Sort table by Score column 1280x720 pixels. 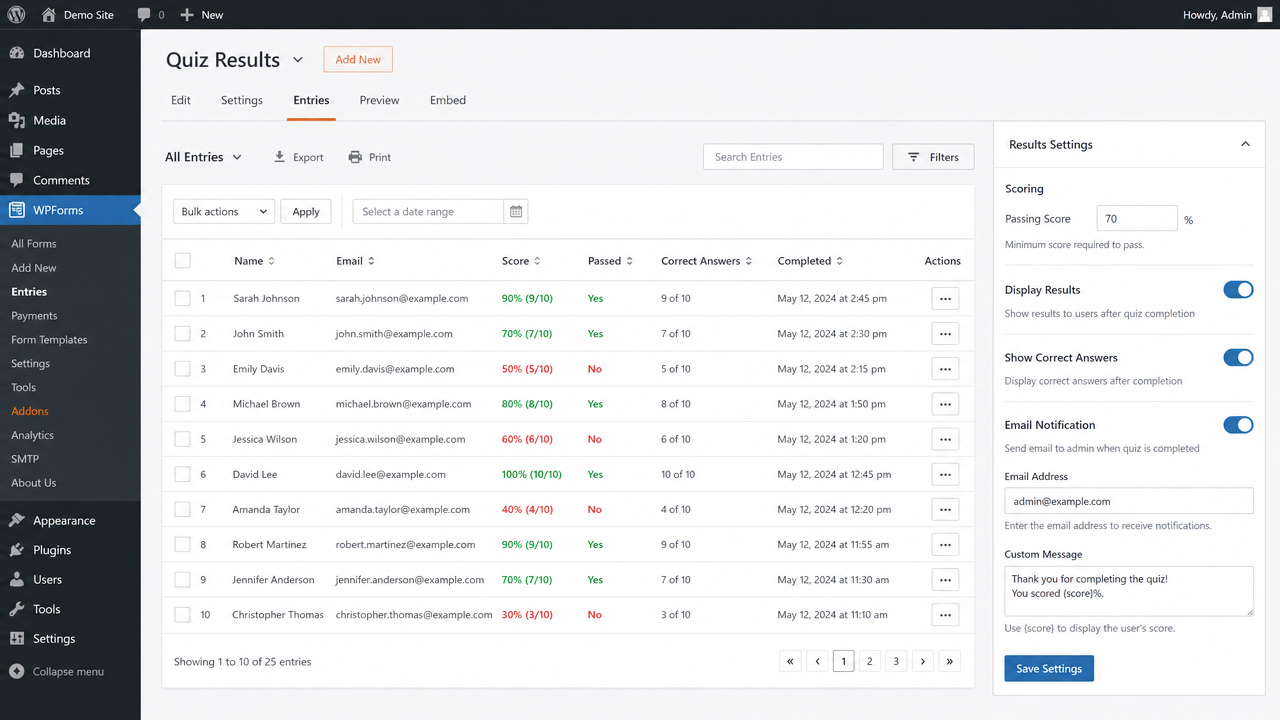[x=521, y=261]
